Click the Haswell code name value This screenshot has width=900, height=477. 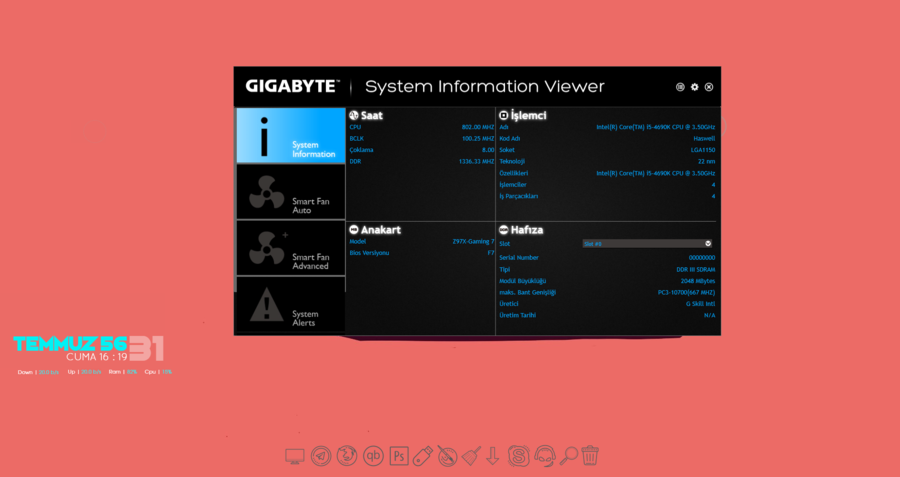[x=704, y=139]
